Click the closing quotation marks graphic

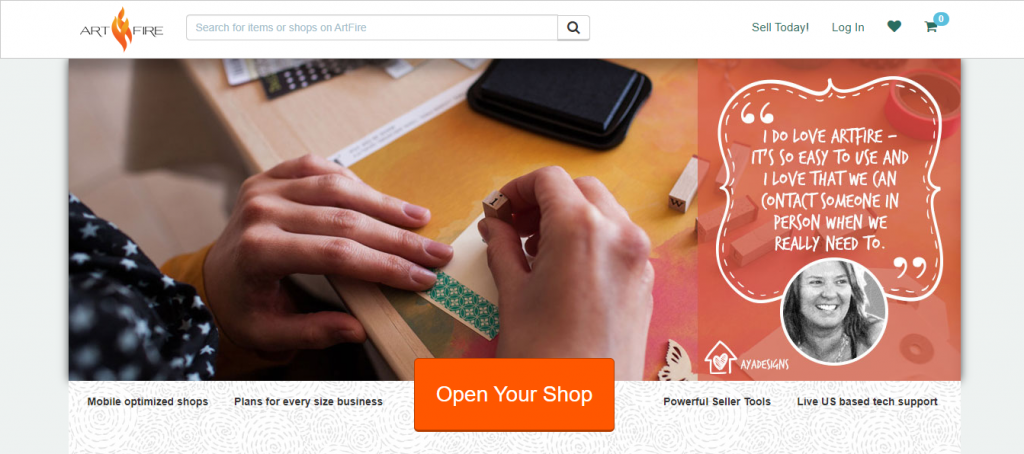[x=910, y=267]
